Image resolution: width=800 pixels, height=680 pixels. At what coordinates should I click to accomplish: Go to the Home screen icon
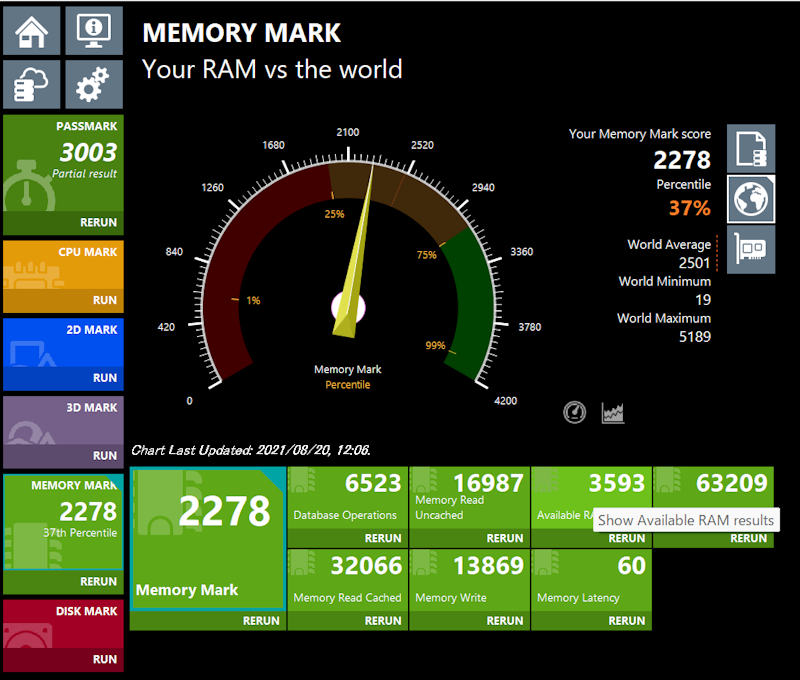tap(32, 31)
